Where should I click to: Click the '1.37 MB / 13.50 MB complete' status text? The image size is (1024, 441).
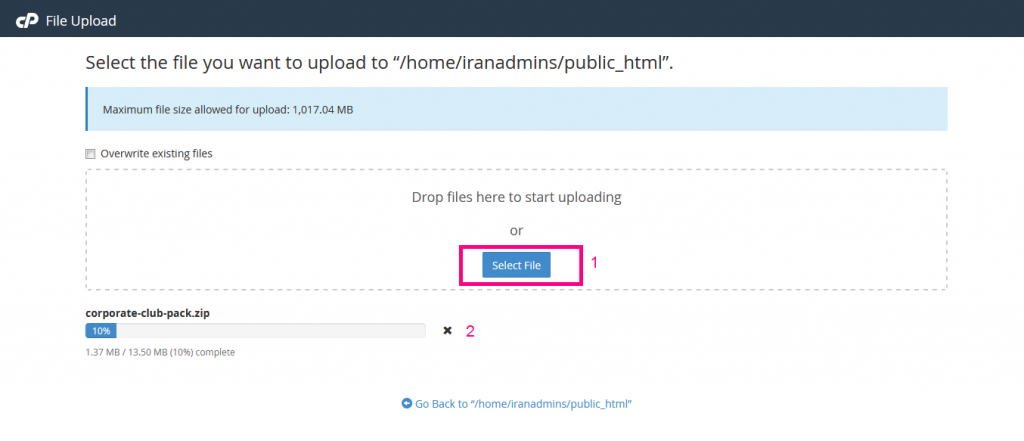click(160, 352)
